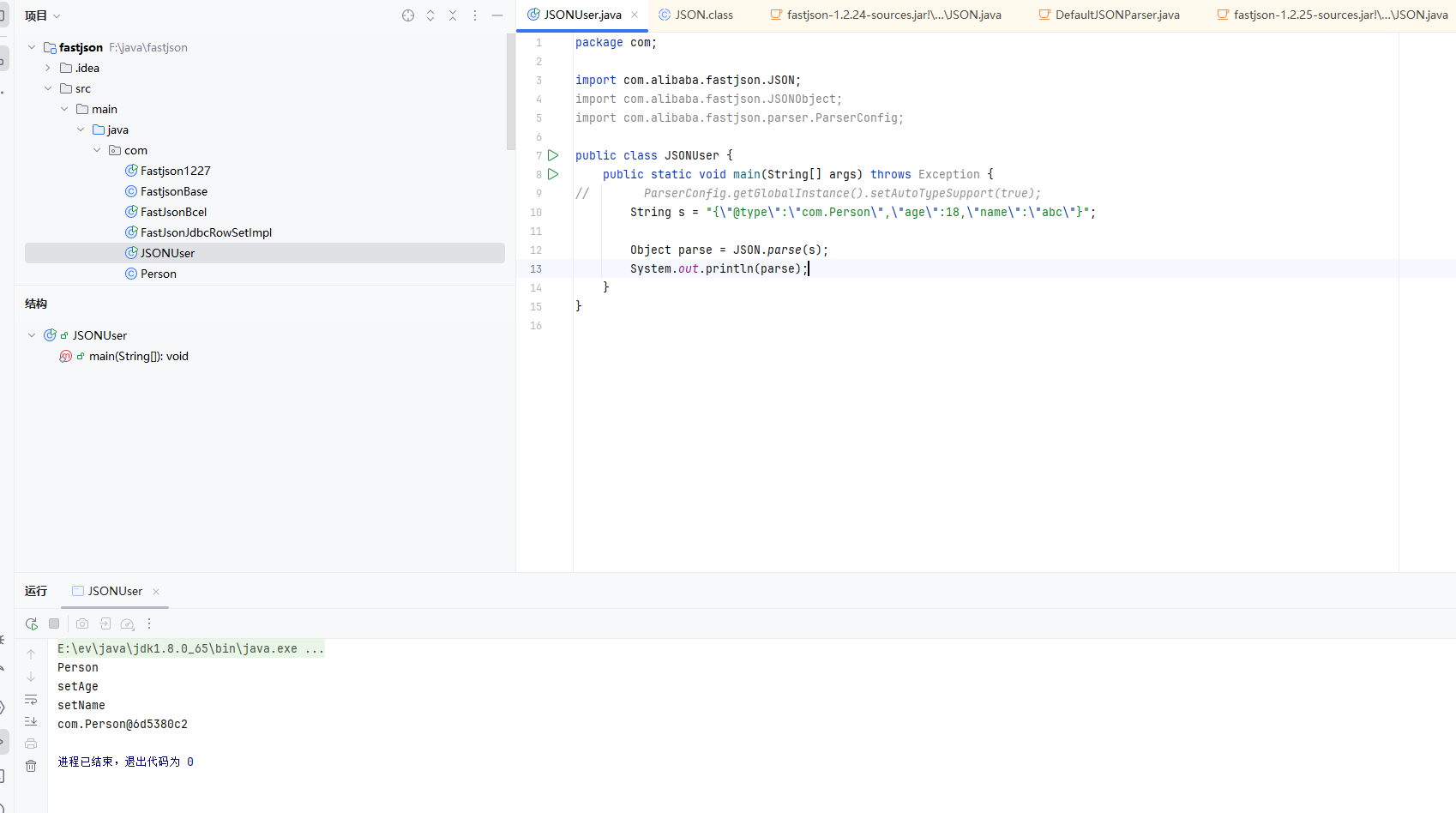Open Project panel options (three dots)
1456x813 pixels.
[475, 15]
